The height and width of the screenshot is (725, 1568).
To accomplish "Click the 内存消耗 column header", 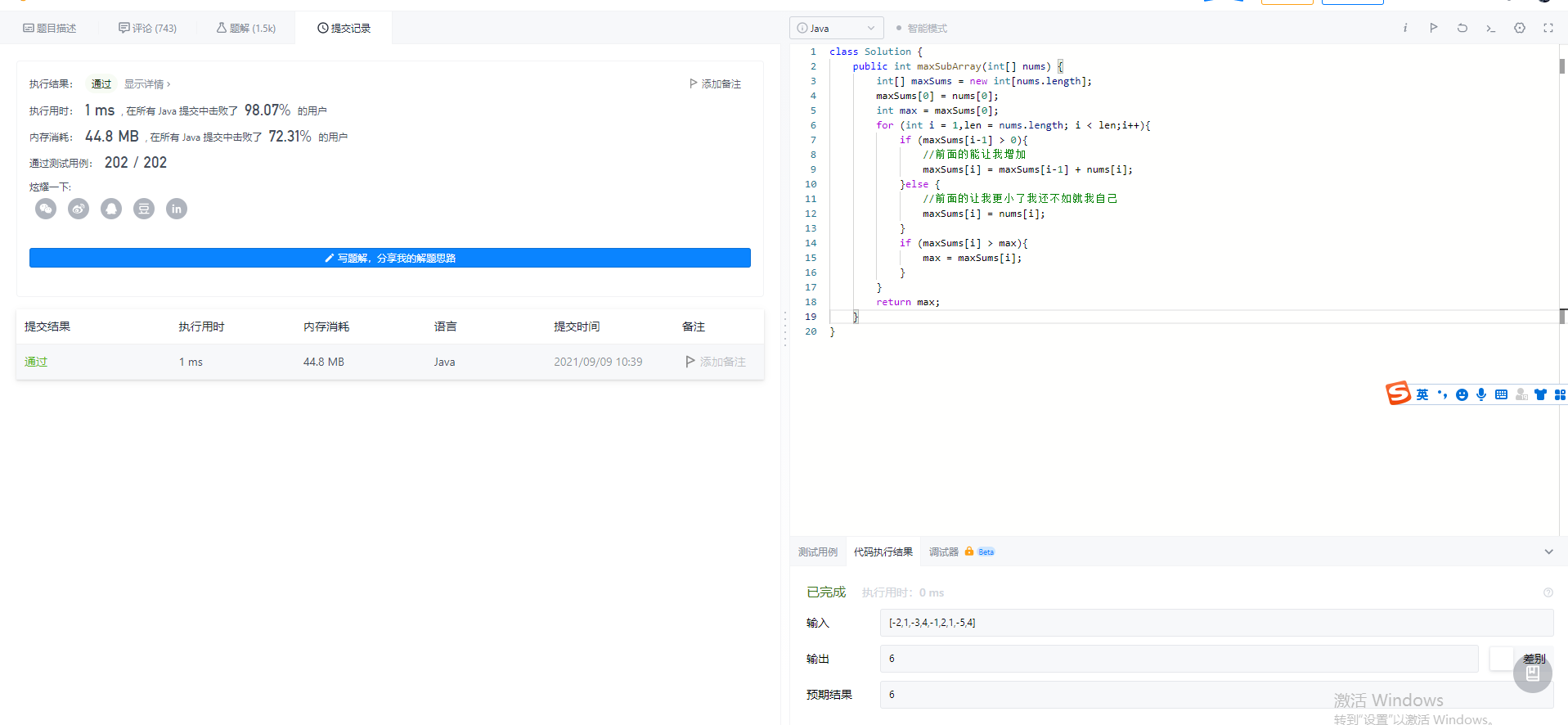I will point(326,326).
